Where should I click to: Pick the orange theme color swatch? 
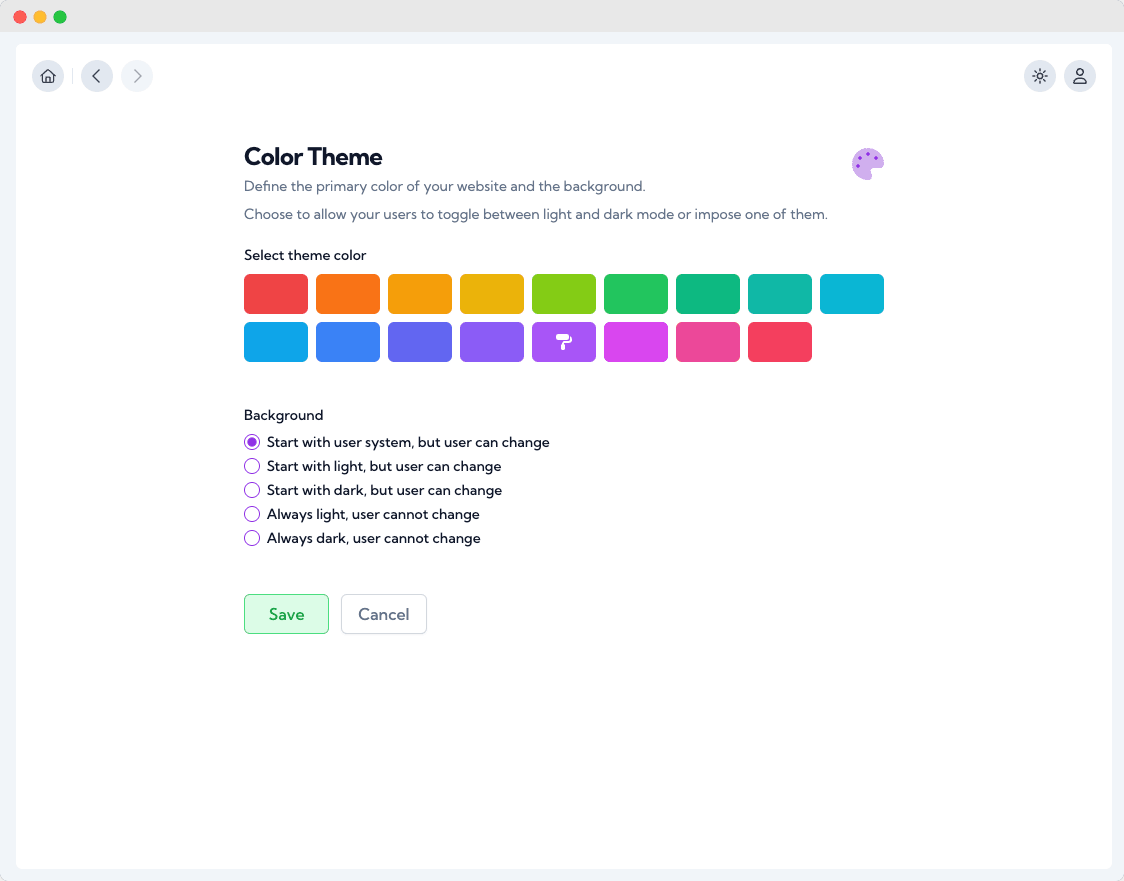pos(348,294)
